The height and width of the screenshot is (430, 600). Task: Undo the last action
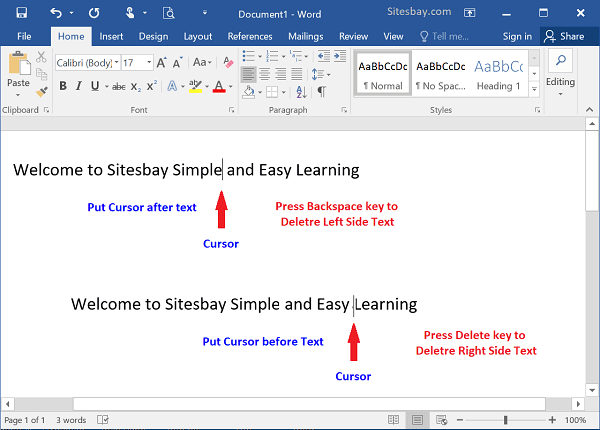pos(56,13)
